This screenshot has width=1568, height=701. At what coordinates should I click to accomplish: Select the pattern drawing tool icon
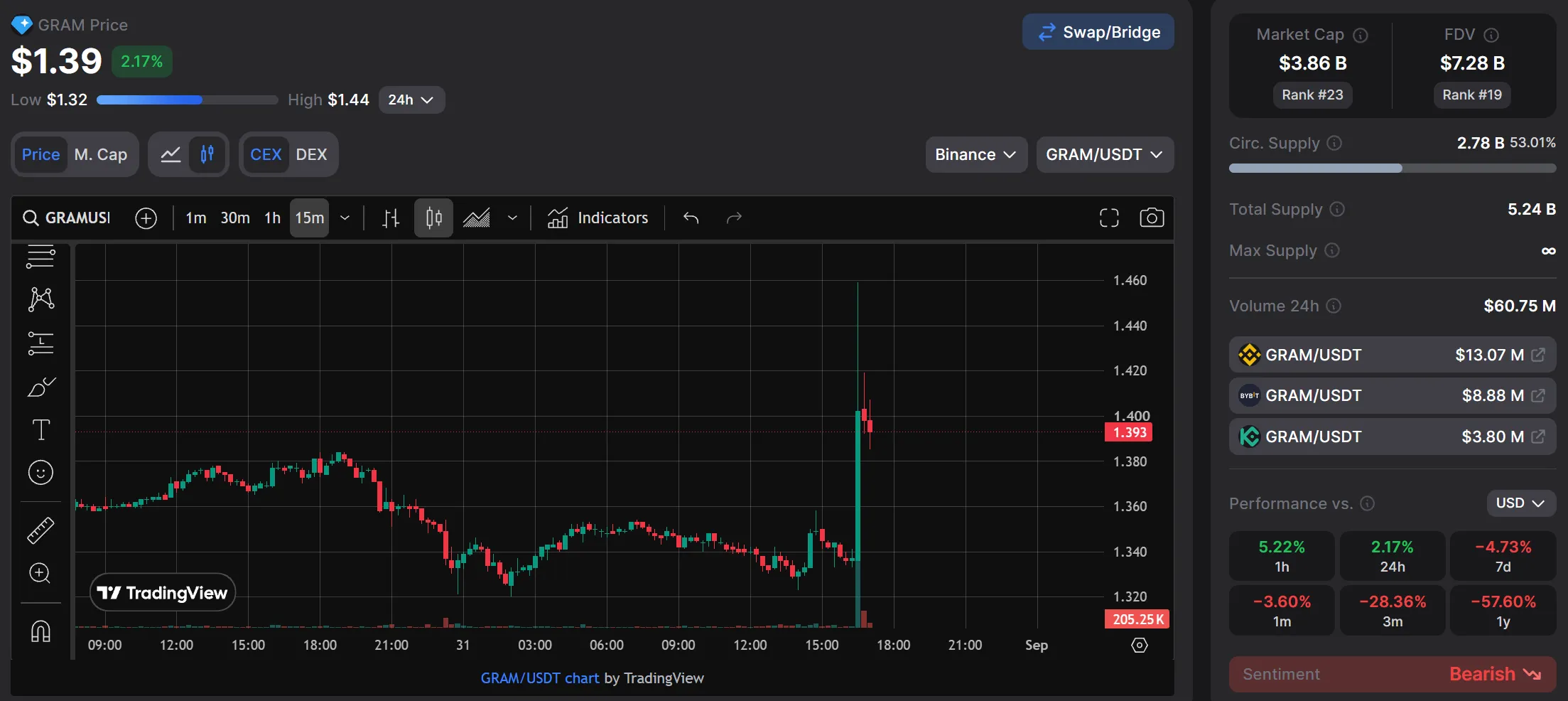click(x=40, y=299)
